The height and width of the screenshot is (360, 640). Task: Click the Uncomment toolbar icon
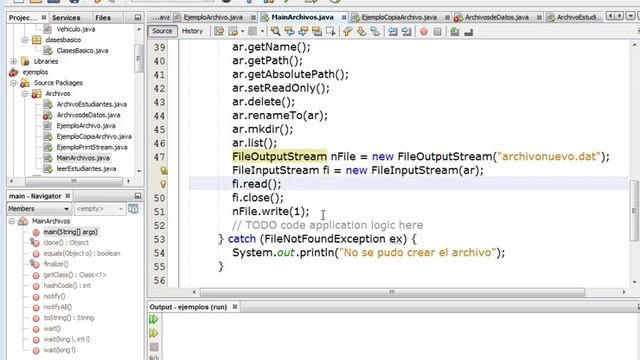click(469, 31)
